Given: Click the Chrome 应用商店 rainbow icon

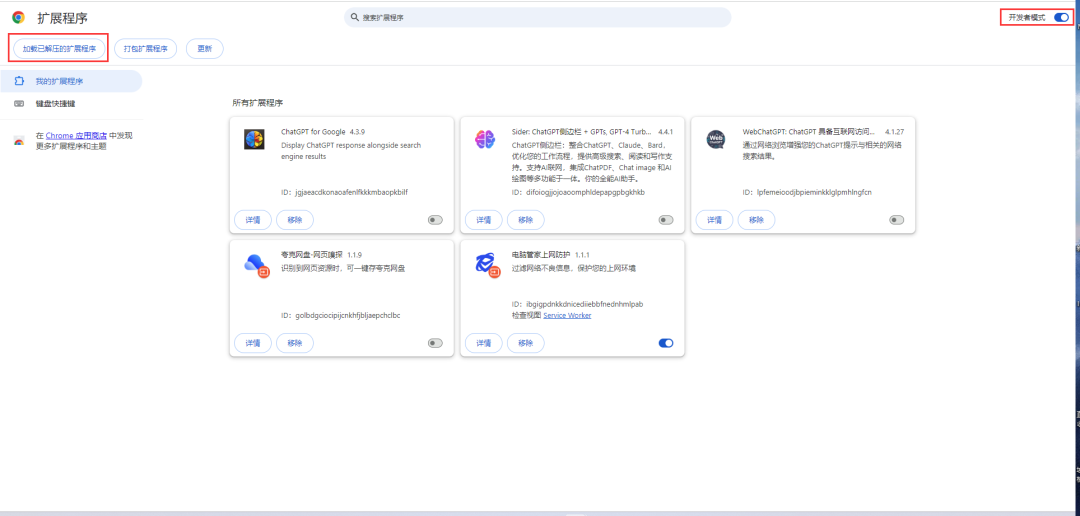Looking at the screenshot, I should tap(19, 141).
